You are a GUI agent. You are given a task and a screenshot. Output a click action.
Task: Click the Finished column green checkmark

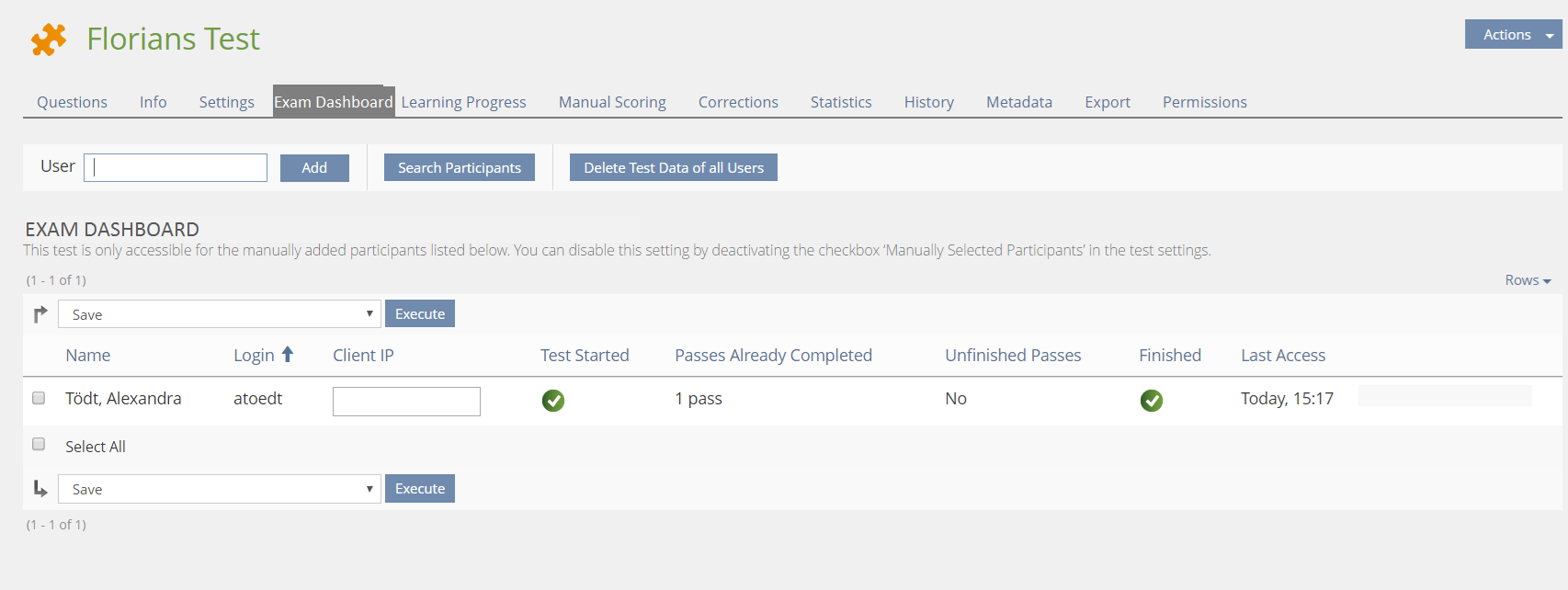[x=1152, y=401]
